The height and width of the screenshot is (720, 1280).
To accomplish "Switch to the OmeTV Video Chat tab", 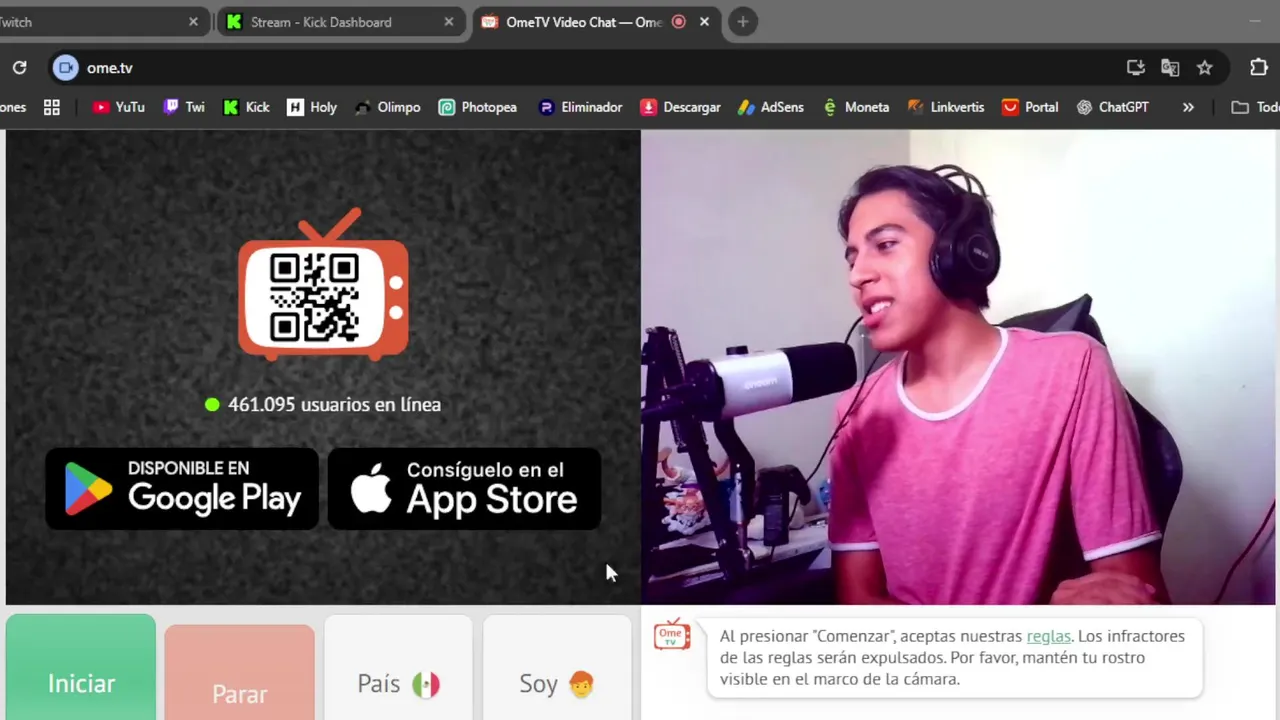I will pos(595,22).
